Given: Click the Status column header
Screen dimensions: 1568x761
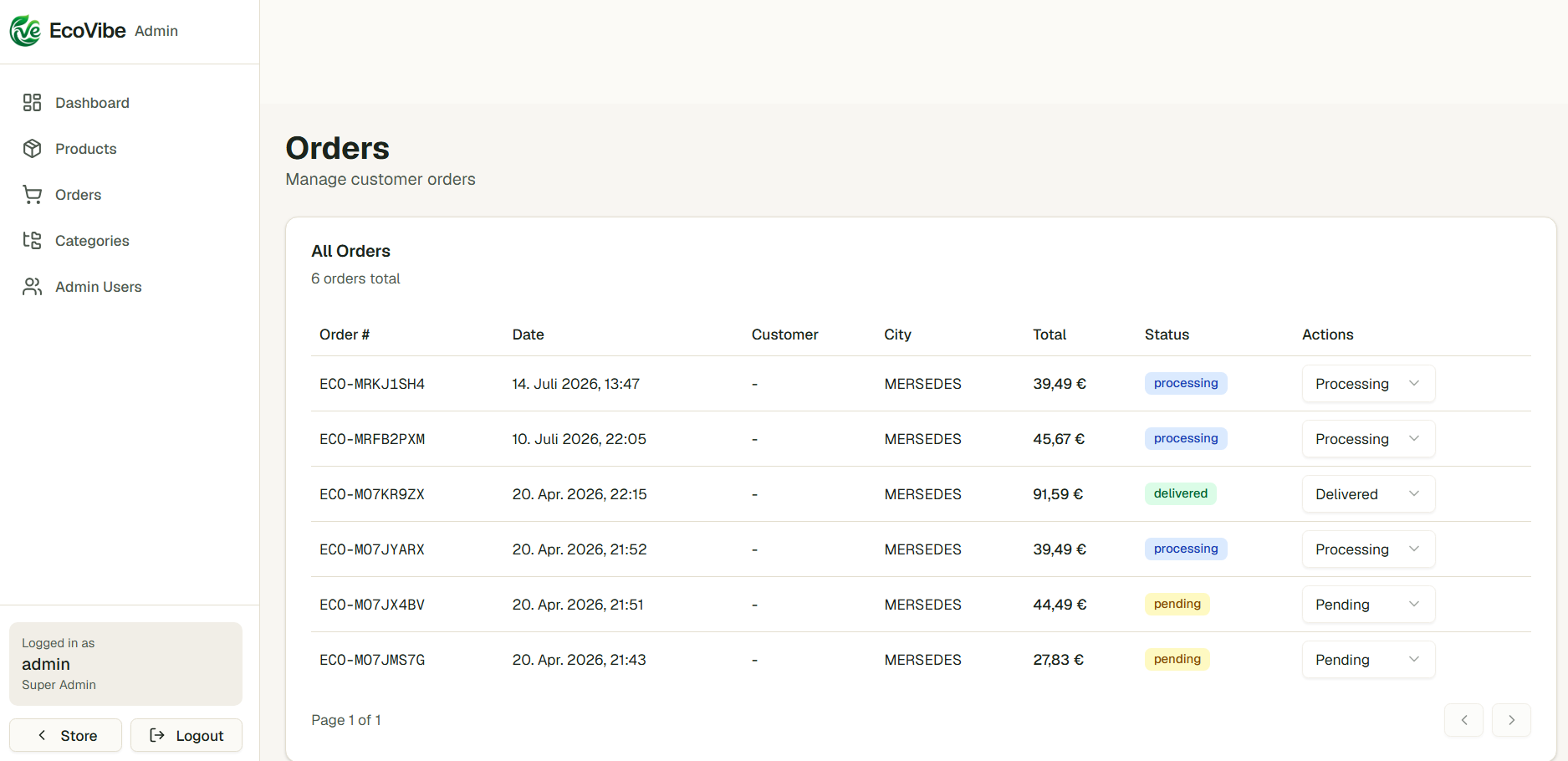Looking at the screenshot, I should 1167,335.
